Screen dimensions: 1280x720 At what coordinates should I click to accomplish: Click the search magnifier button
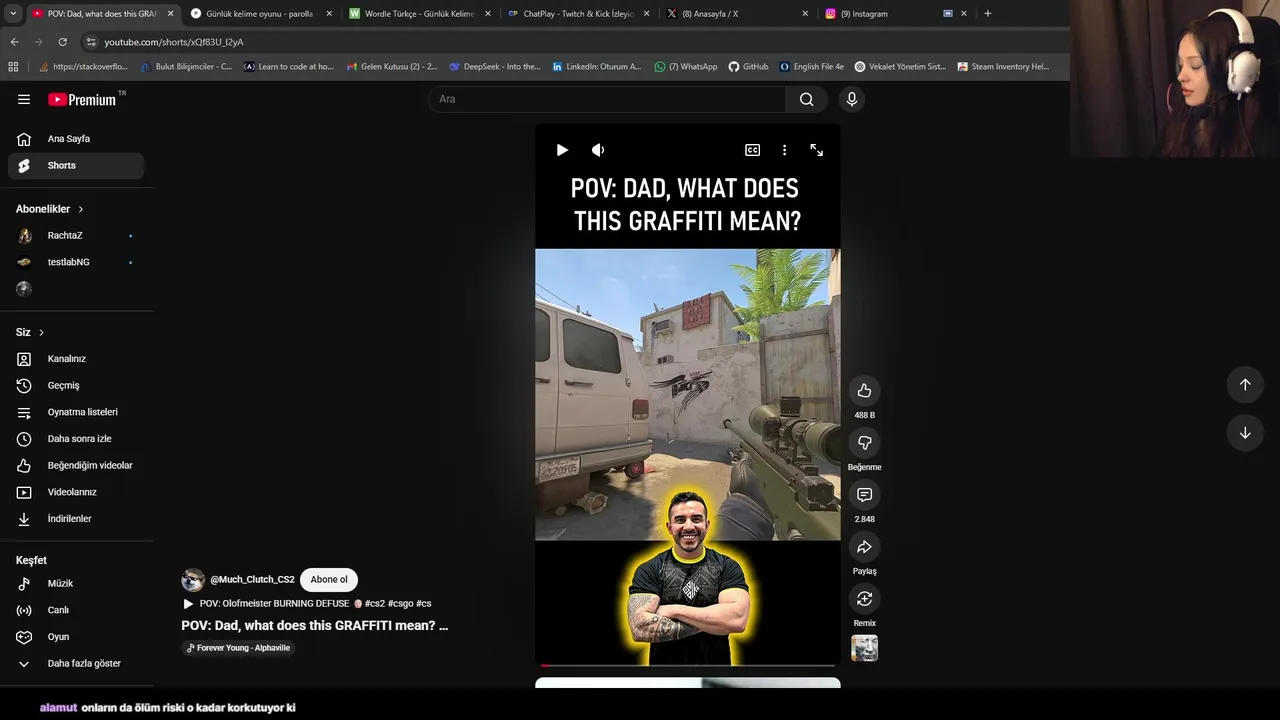pos(806,99)
